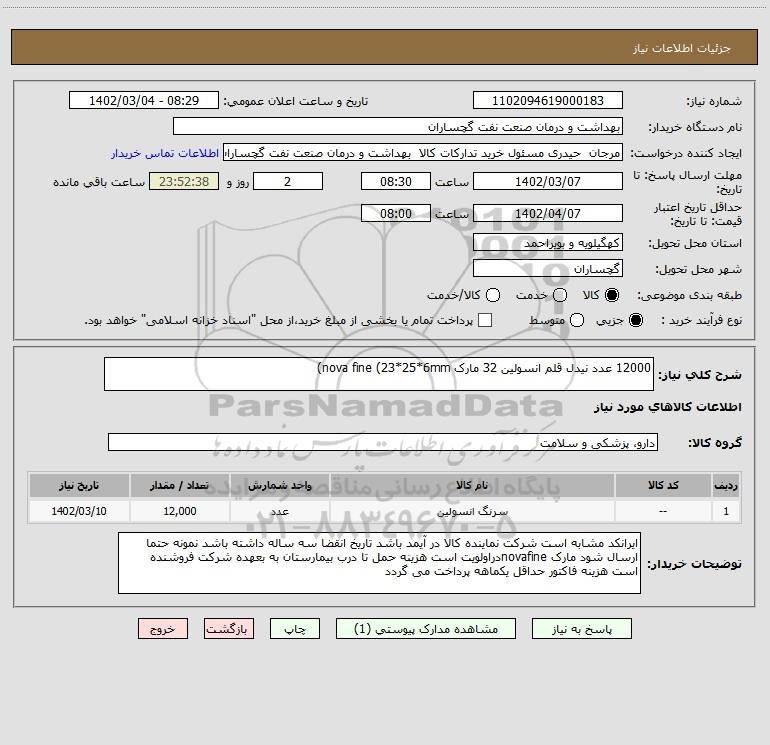This screenshot has width=770, height=745.
Task: Click page header جزئیات اطلاعات نیاز
Action: (681, 48)
